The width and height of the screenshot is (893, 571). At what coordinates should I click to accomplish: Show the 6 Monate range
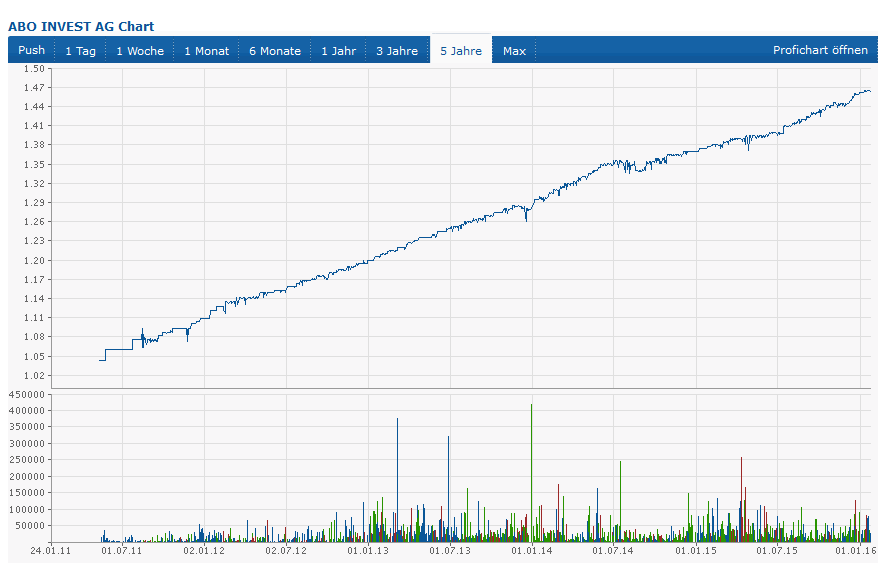coord(275,51)
